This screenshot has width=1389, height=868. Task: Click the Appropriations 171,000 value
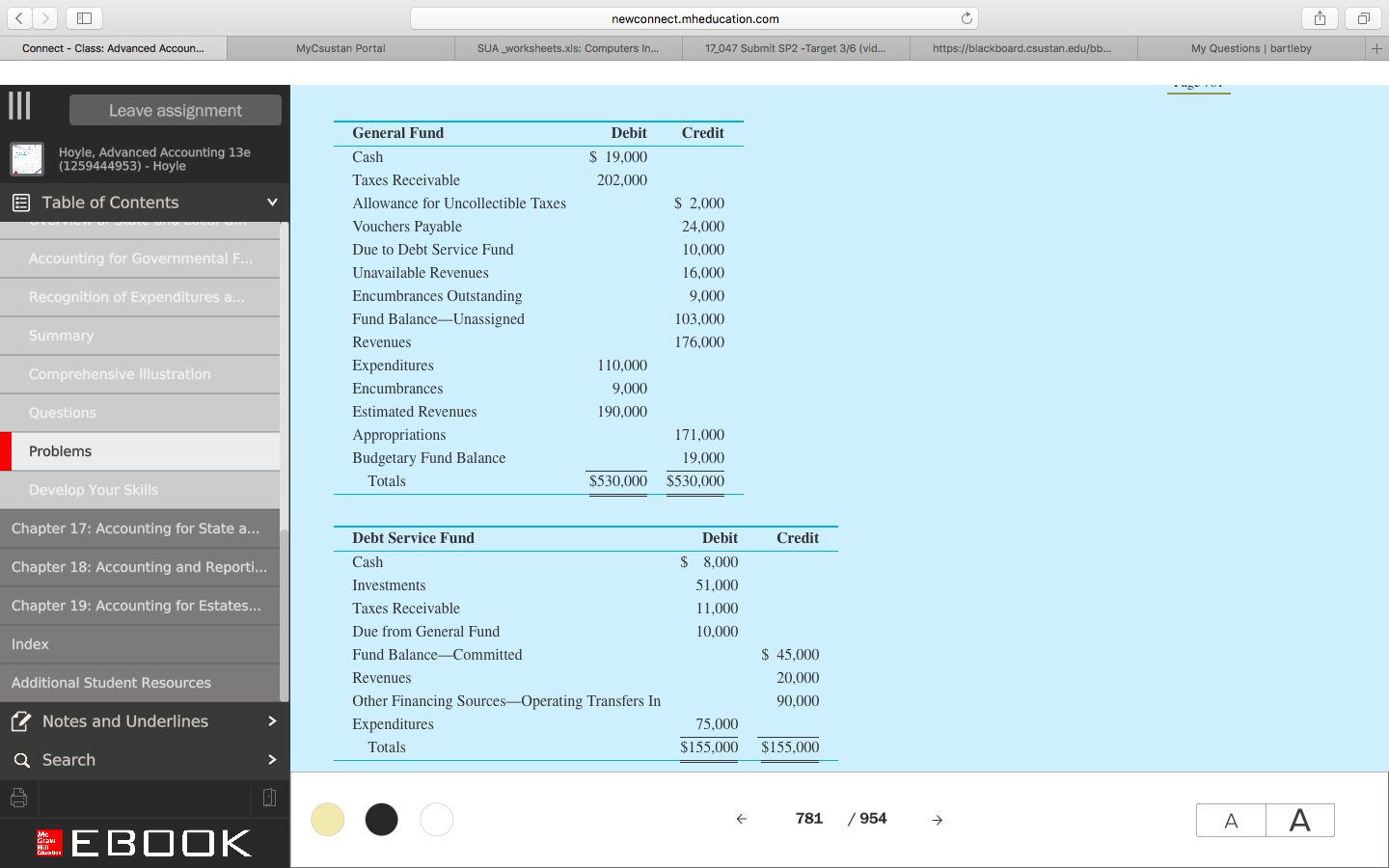point(699,435)
